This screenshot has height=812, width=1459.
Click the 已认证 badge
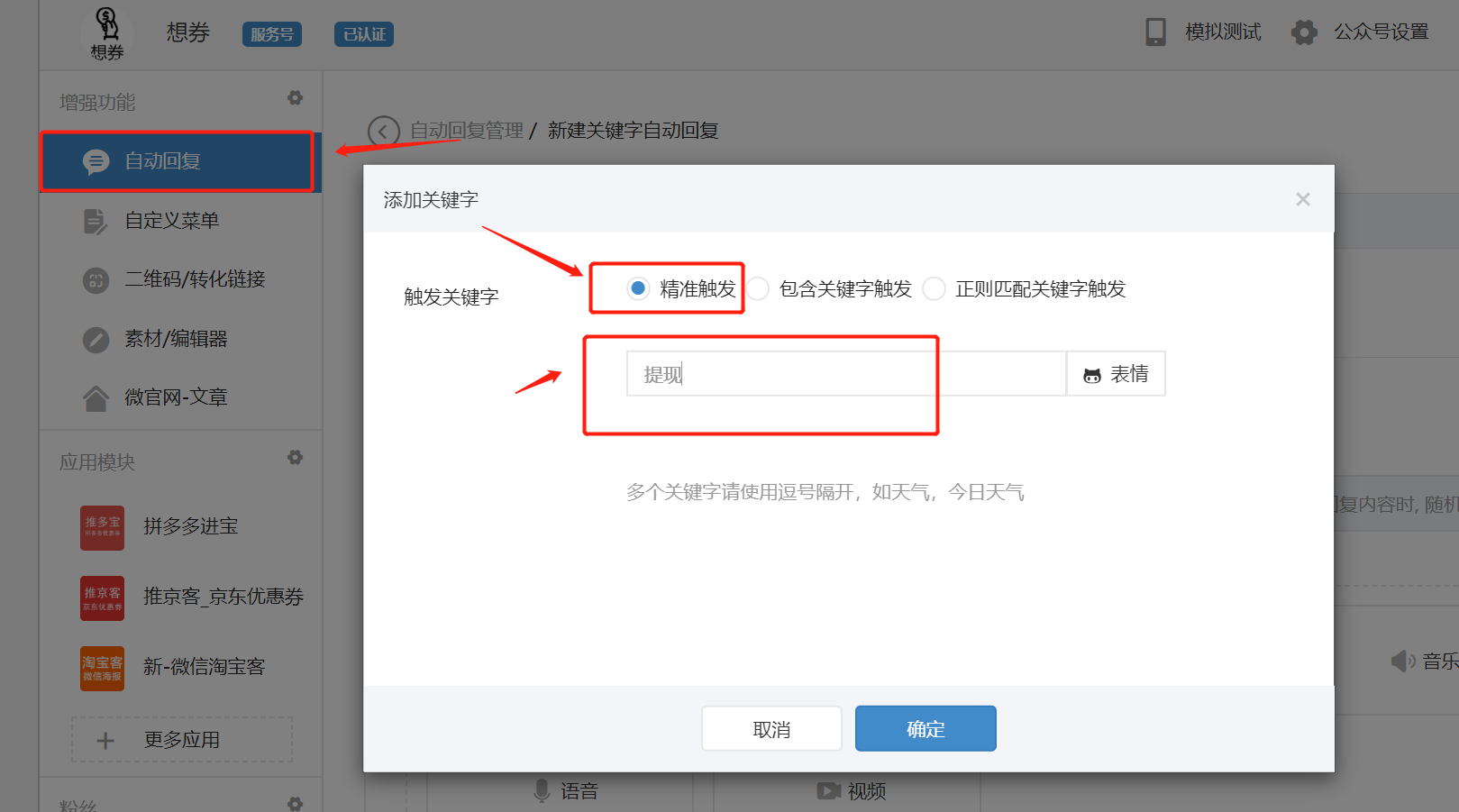[x=364, y=34]
